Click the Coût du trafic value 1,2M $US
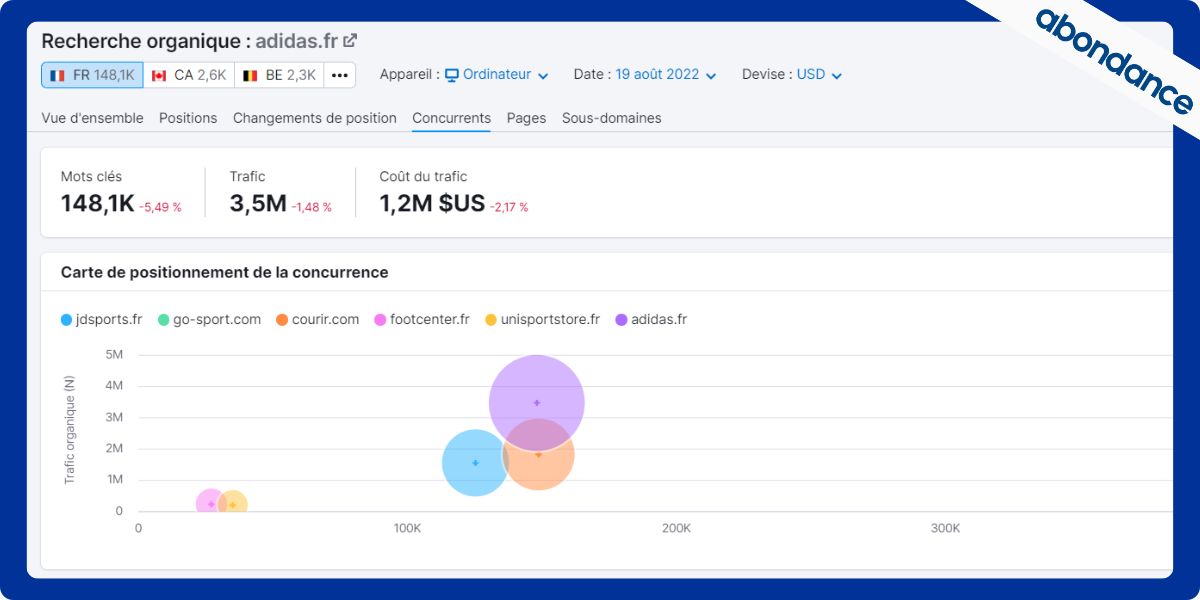 click(432, 204)
